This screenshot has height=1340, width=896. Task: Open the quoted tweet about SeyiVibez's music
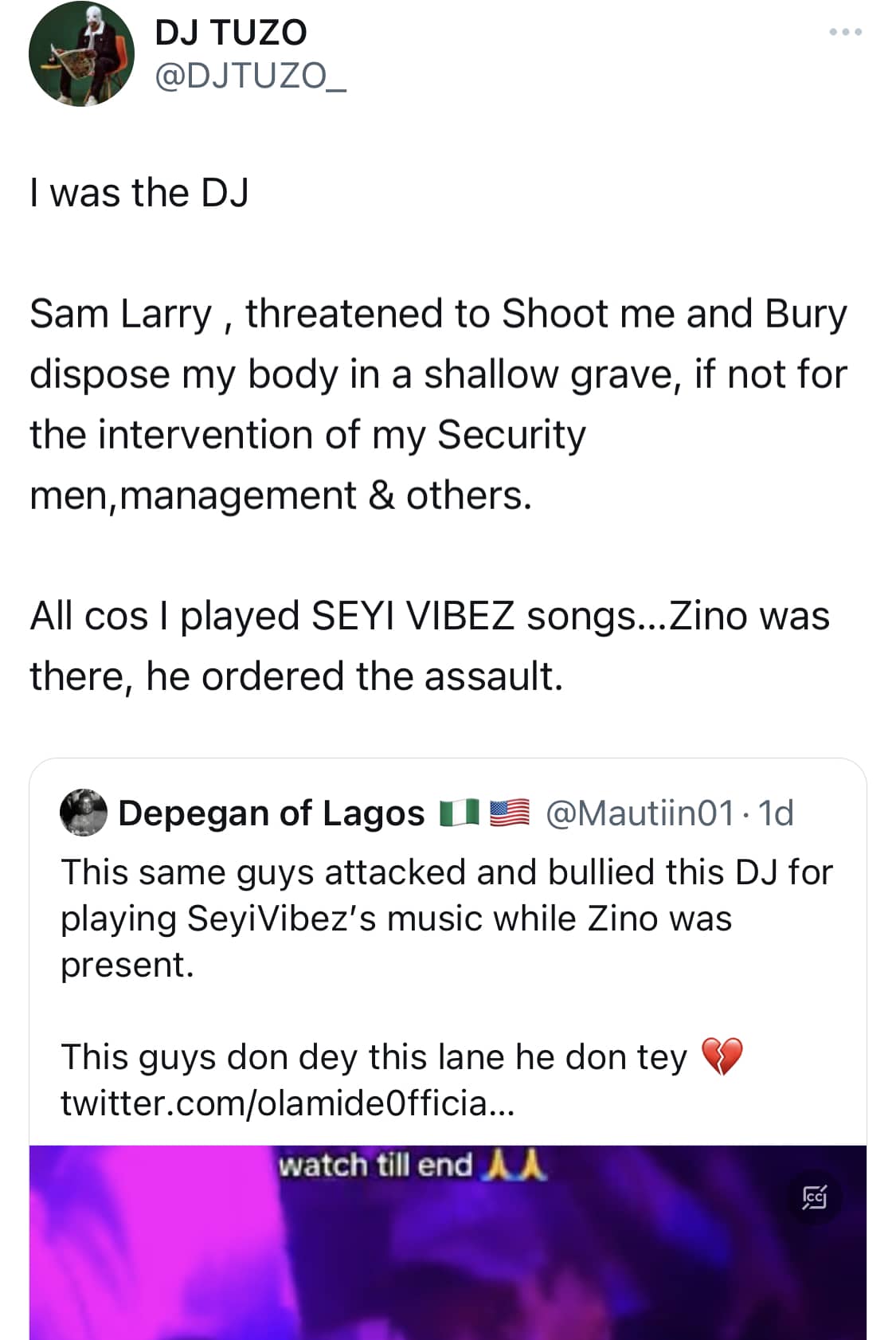446,918
